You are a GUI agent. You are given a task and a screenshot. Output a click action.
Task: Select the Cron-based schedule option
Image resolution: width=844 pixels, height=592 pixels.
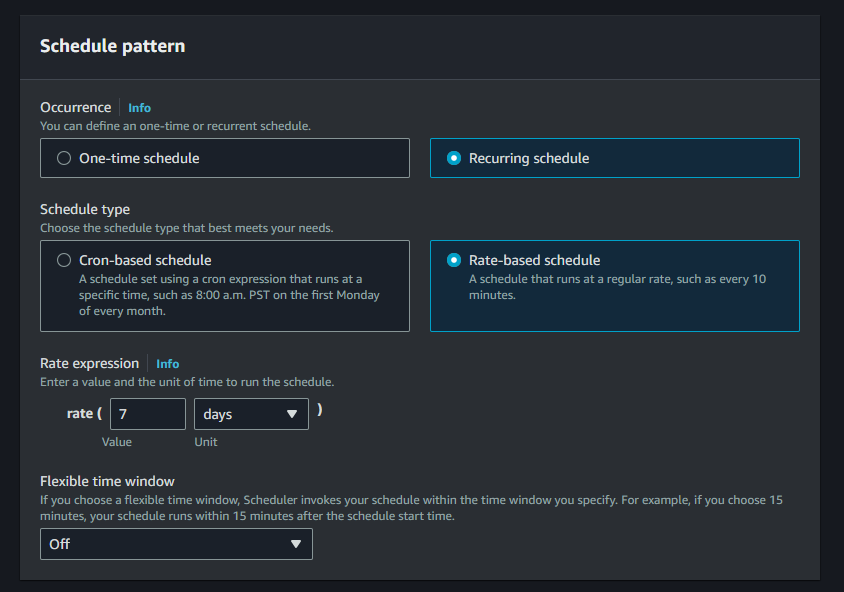click(224, 286)
